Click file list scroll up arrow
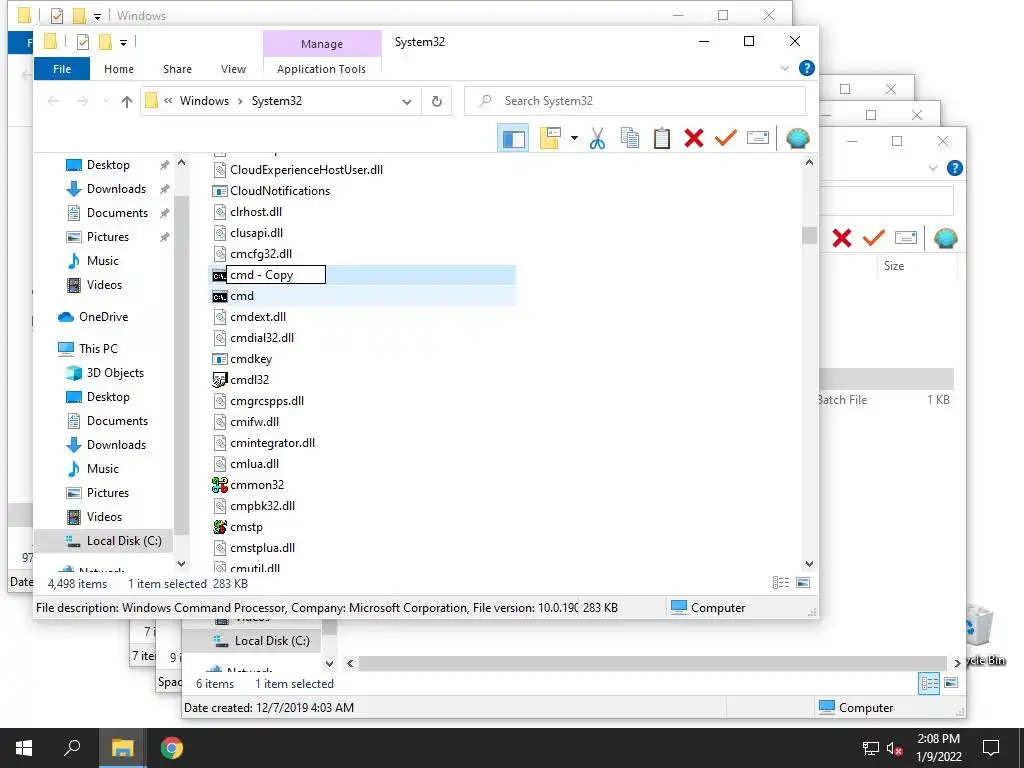The height and width of the screenshot is (768, 1024). pos(809,162)
